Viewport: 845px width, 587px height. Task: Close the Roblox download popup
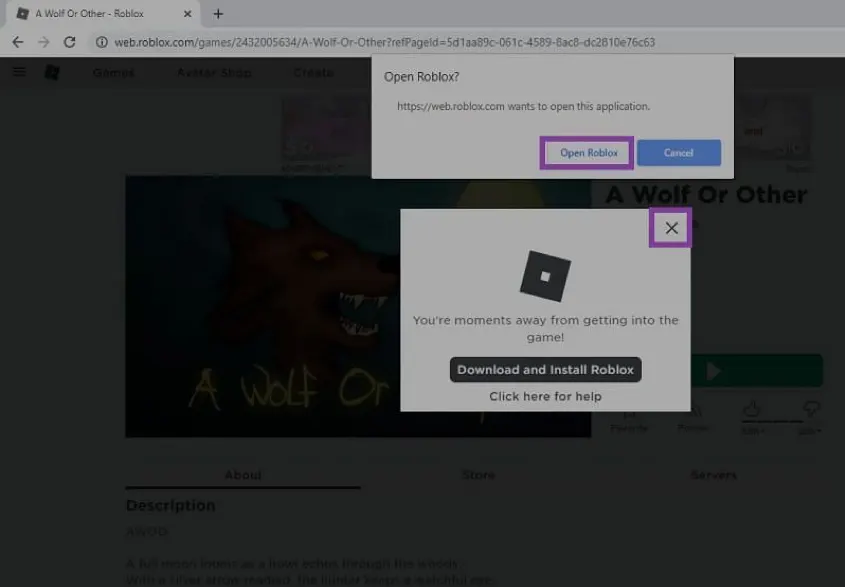pos(671,228)
